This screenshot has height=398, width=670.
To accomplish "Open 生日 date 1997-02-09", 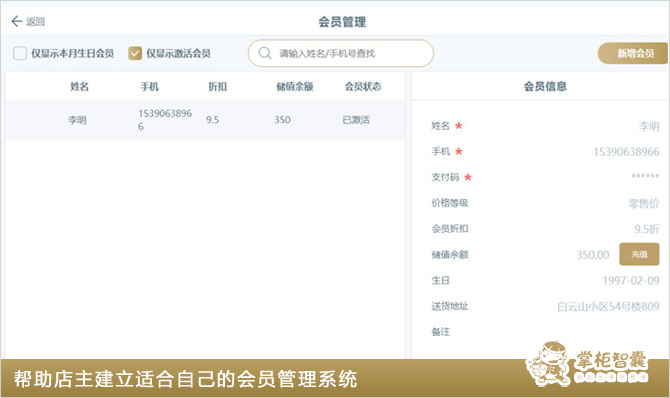I will pos(631,280).
